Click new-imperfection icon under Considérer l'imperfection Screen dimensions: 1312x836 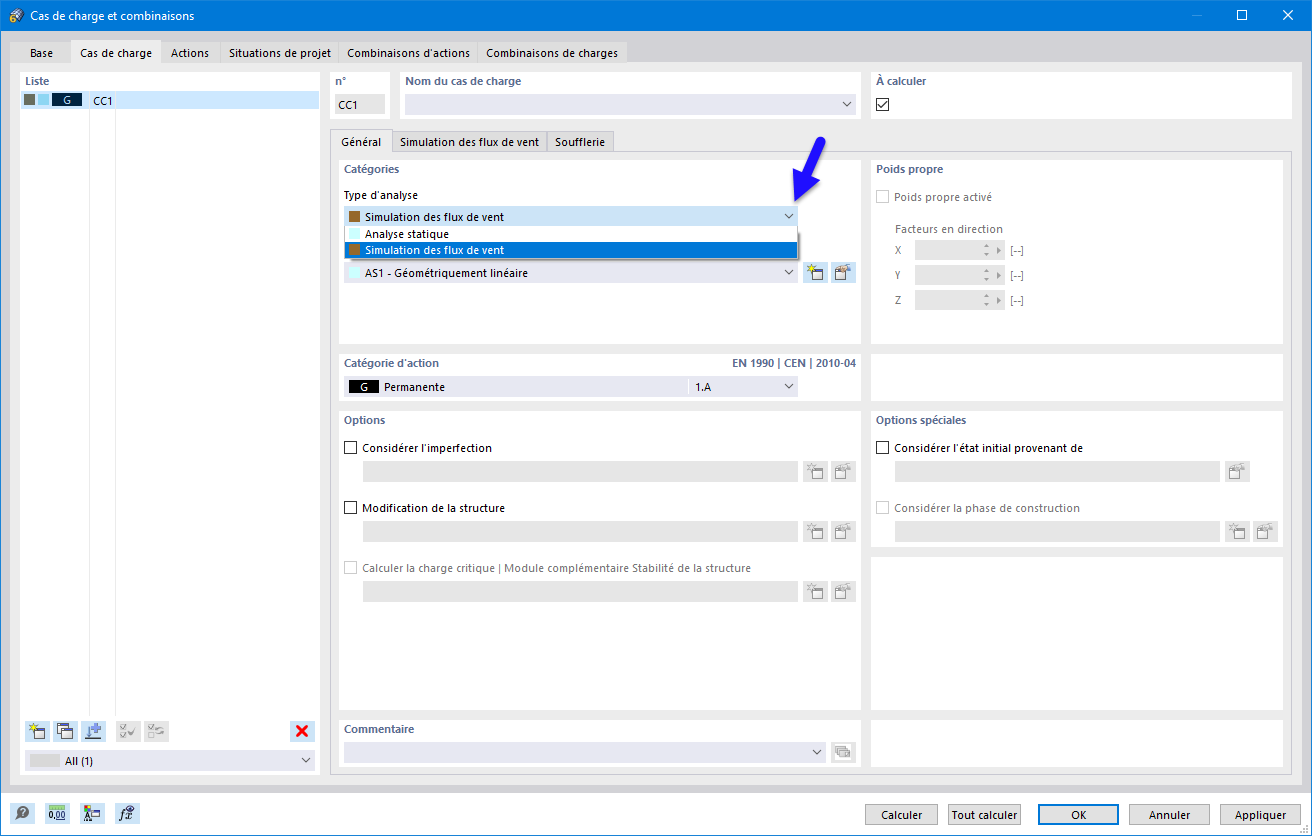(815, 472)
